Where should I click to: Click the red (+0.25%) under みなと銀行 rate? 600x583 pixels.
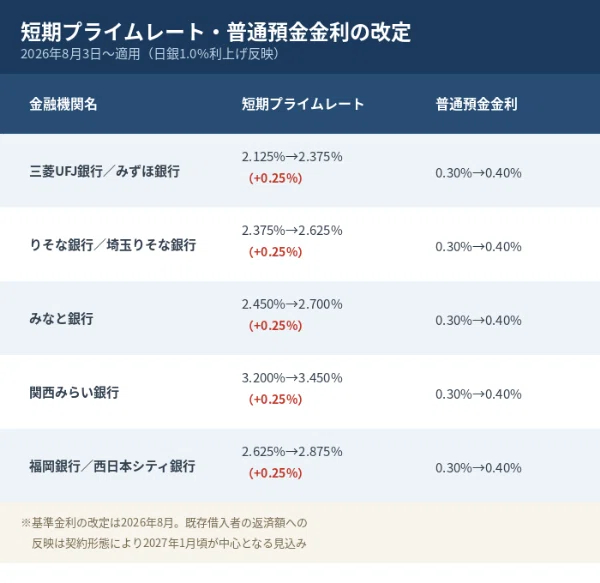(x=276, y=326)
